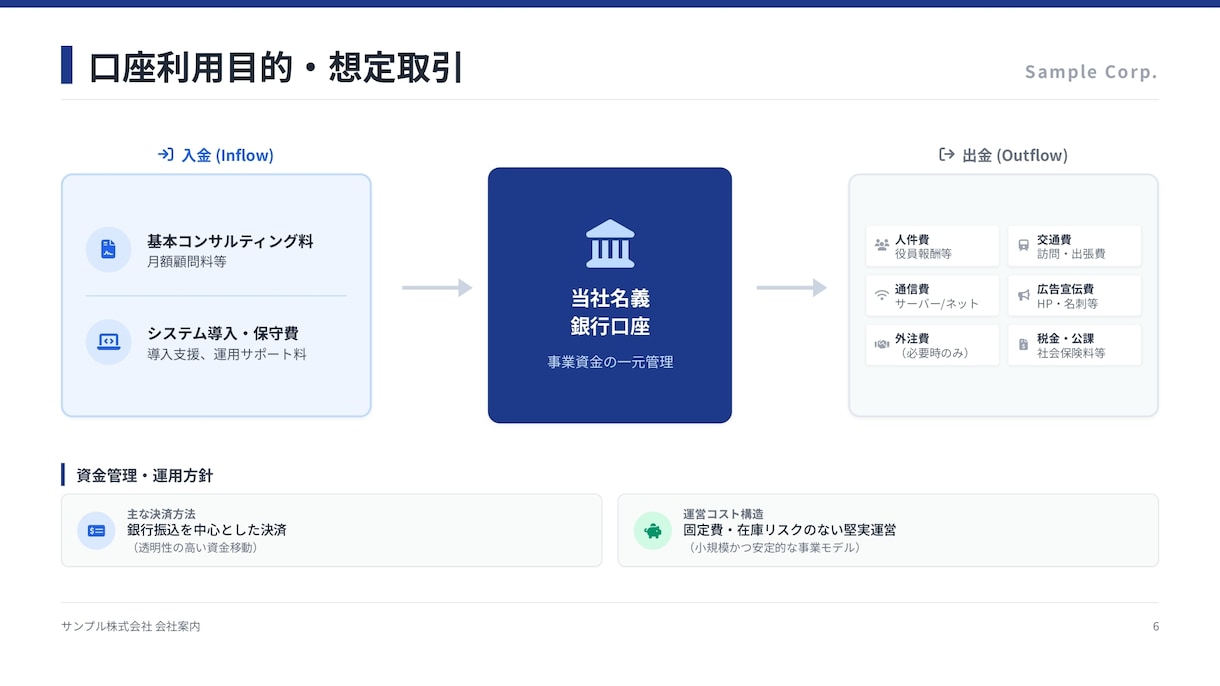Click the wifi icon next to 通信費

pyautogui.click(x=881, y=295)
